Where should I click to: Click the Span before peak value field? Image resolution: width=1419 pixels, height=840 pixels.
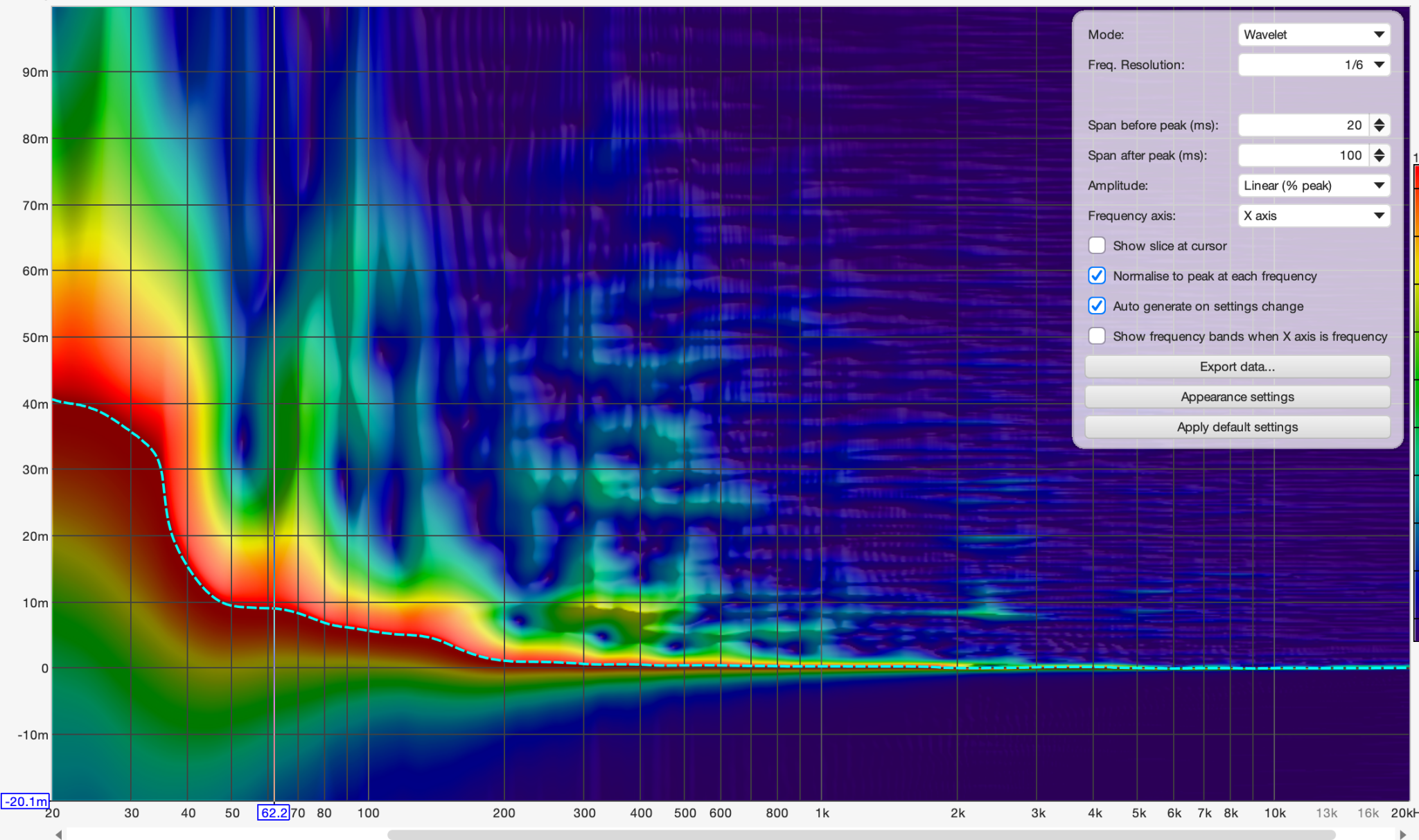click(1303, 125)
